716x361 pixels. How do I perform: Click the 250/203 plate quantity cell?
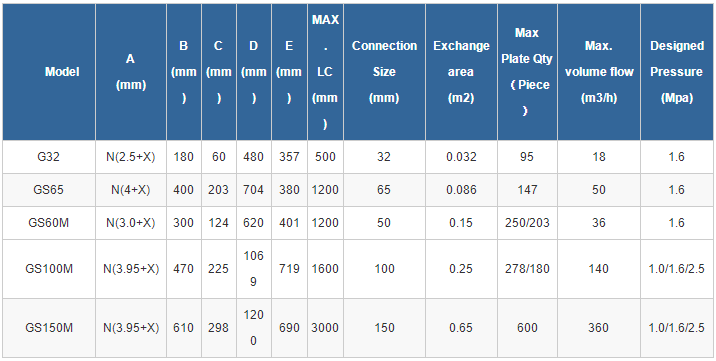click(527, 222)
